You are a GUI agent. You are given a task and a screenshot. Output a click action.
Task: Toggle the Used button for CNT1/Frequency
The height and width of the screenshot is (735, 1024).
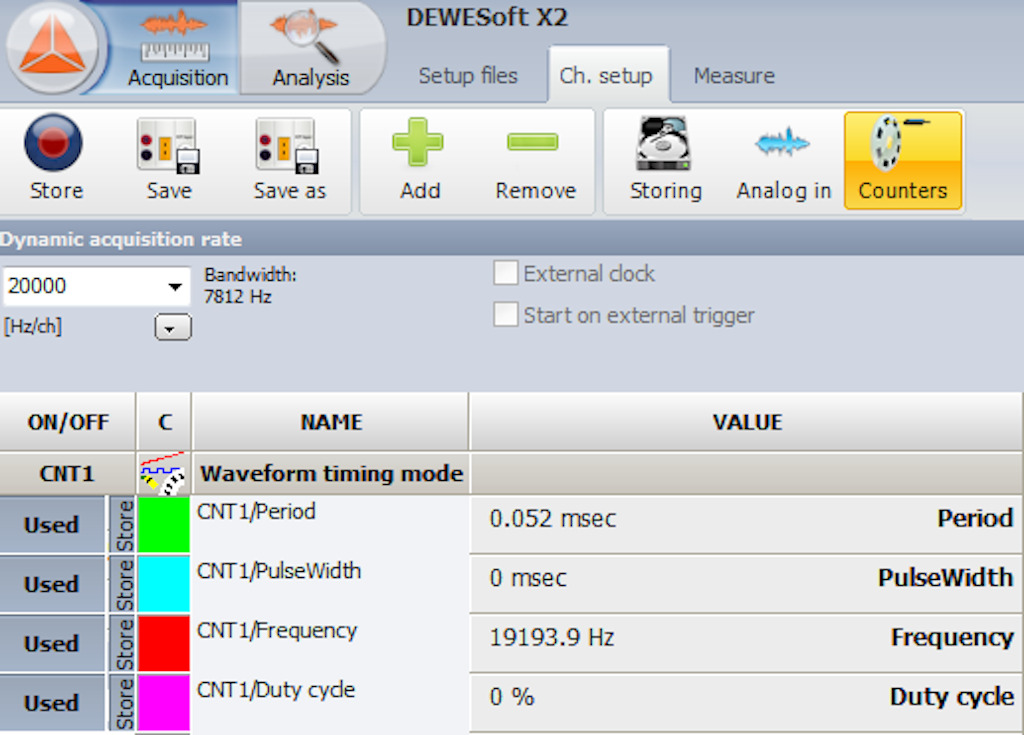[52, 644]
